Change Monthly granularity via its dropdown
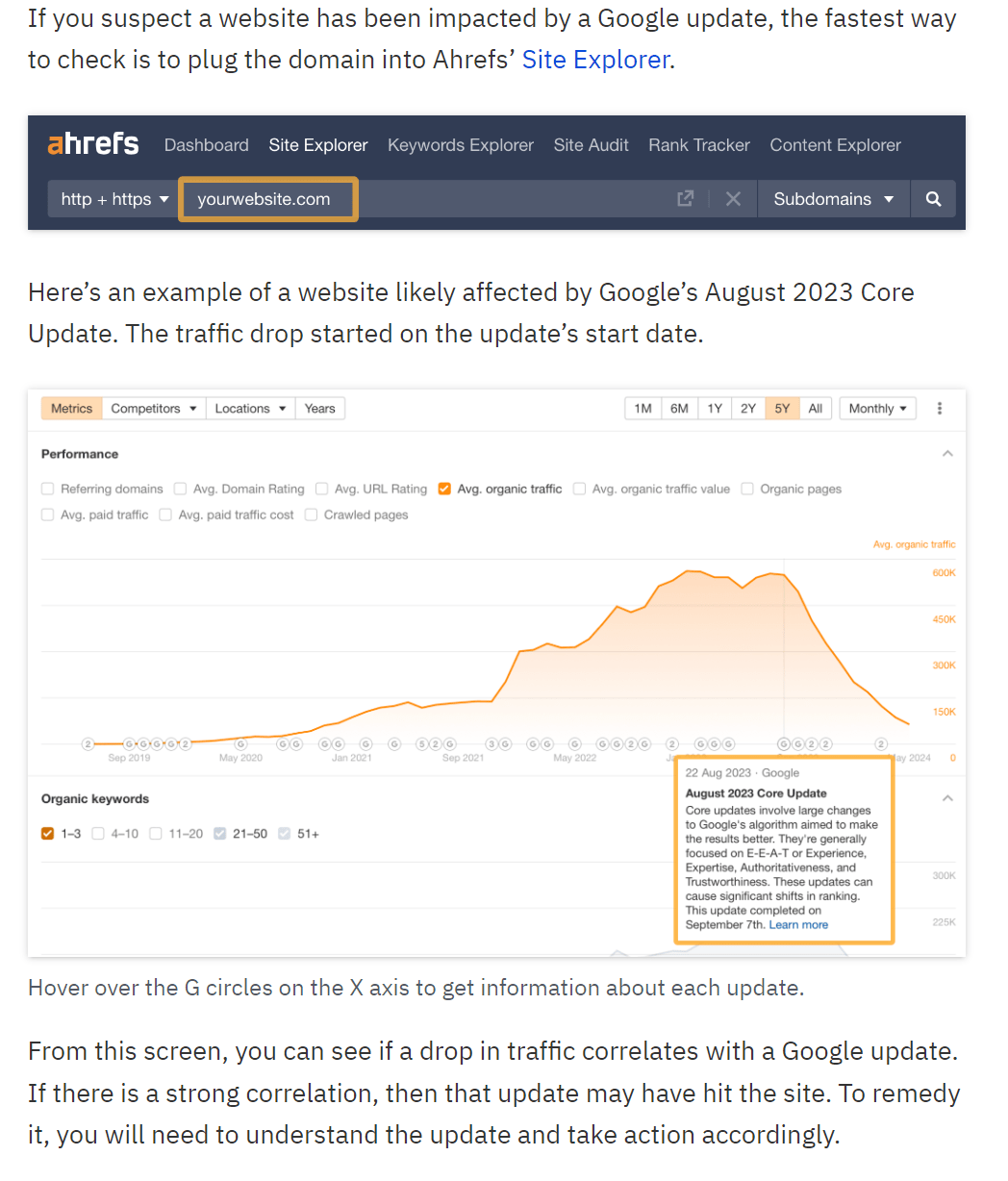 pyautogui.click(x=876, y=408)
